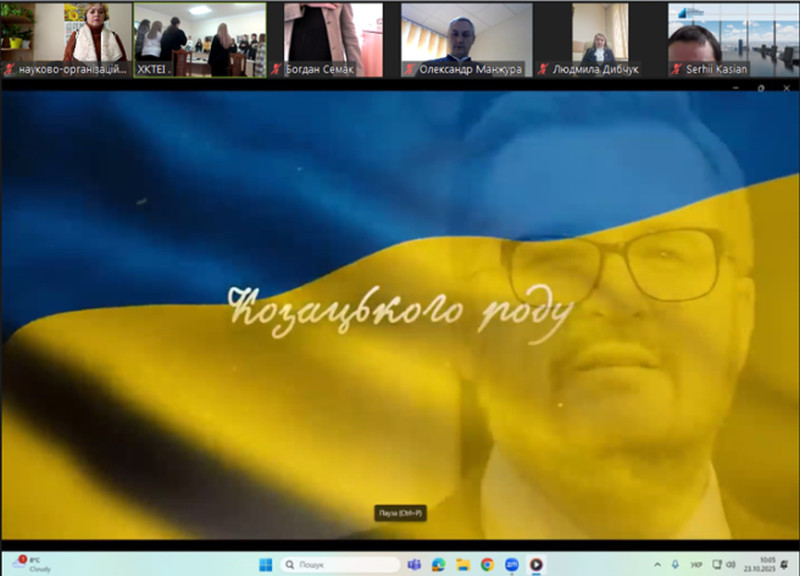The image size is (800, 576).
Task: Expand the hidden system tray icons chevron
Action: 657,564
